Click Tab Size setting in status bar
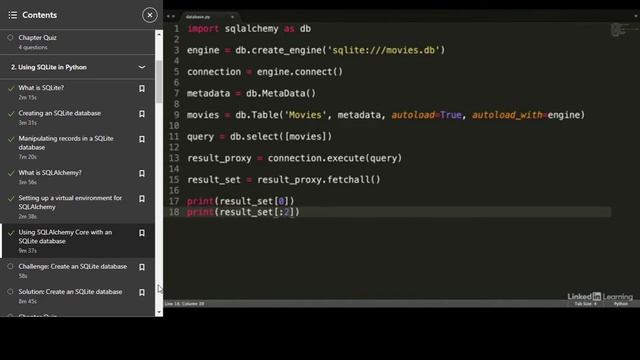 point(586,304)
